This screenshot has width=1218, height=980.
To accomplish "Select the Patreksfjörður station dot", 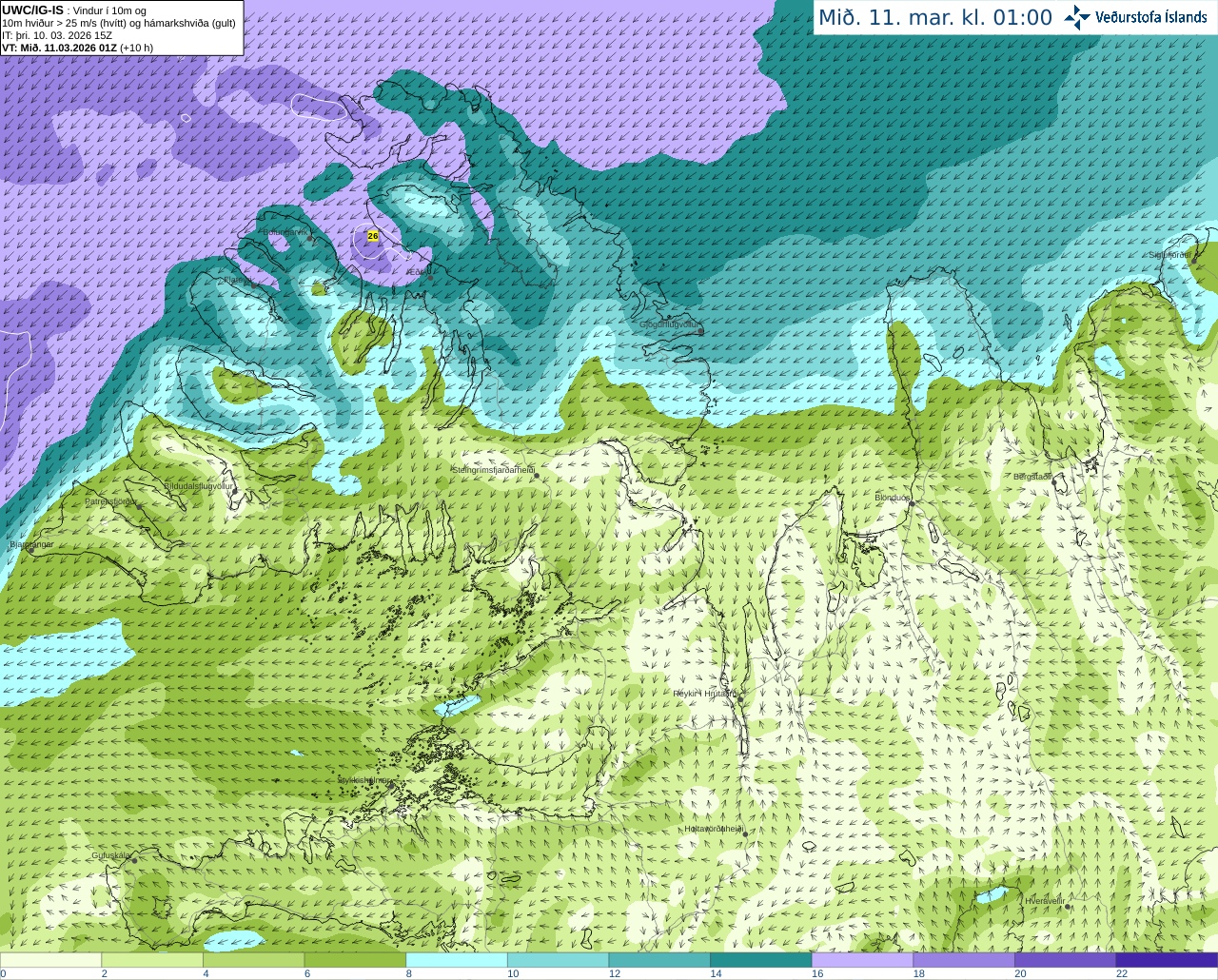I will [x=140, y=506].
